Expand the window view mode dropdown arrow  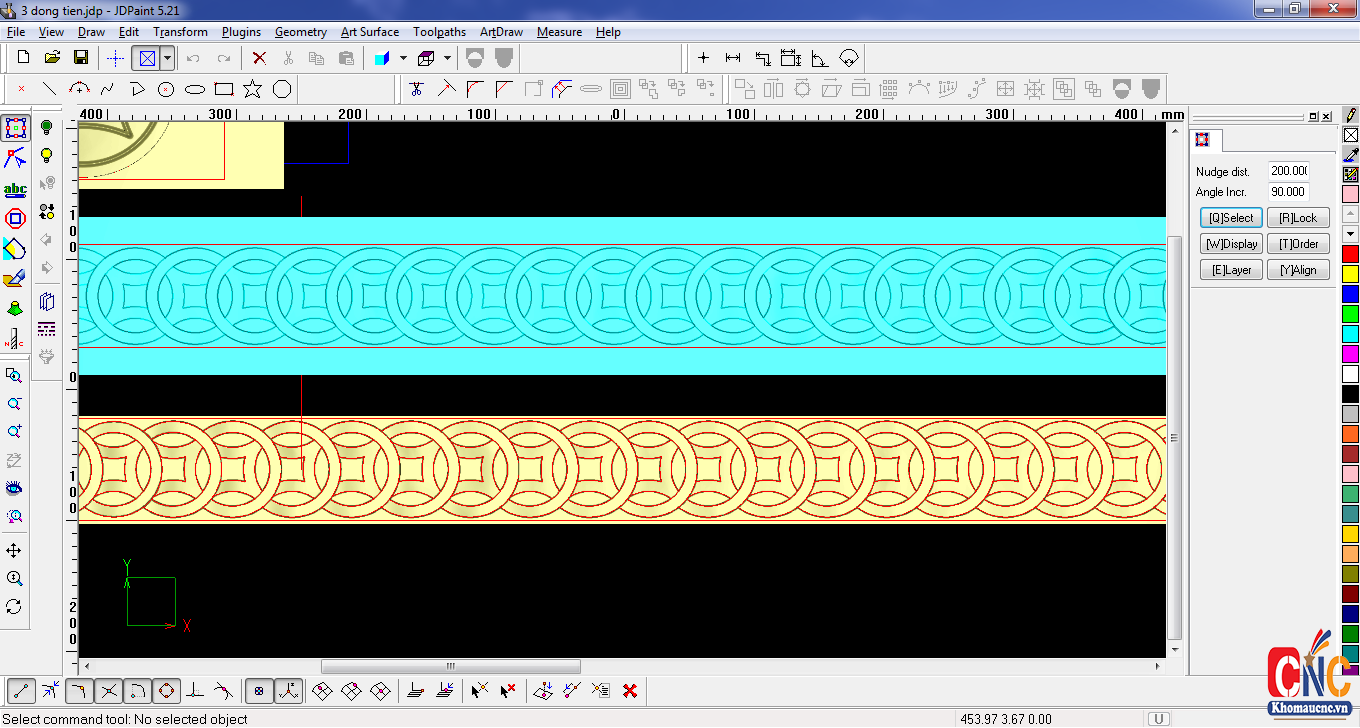[167, 58]
